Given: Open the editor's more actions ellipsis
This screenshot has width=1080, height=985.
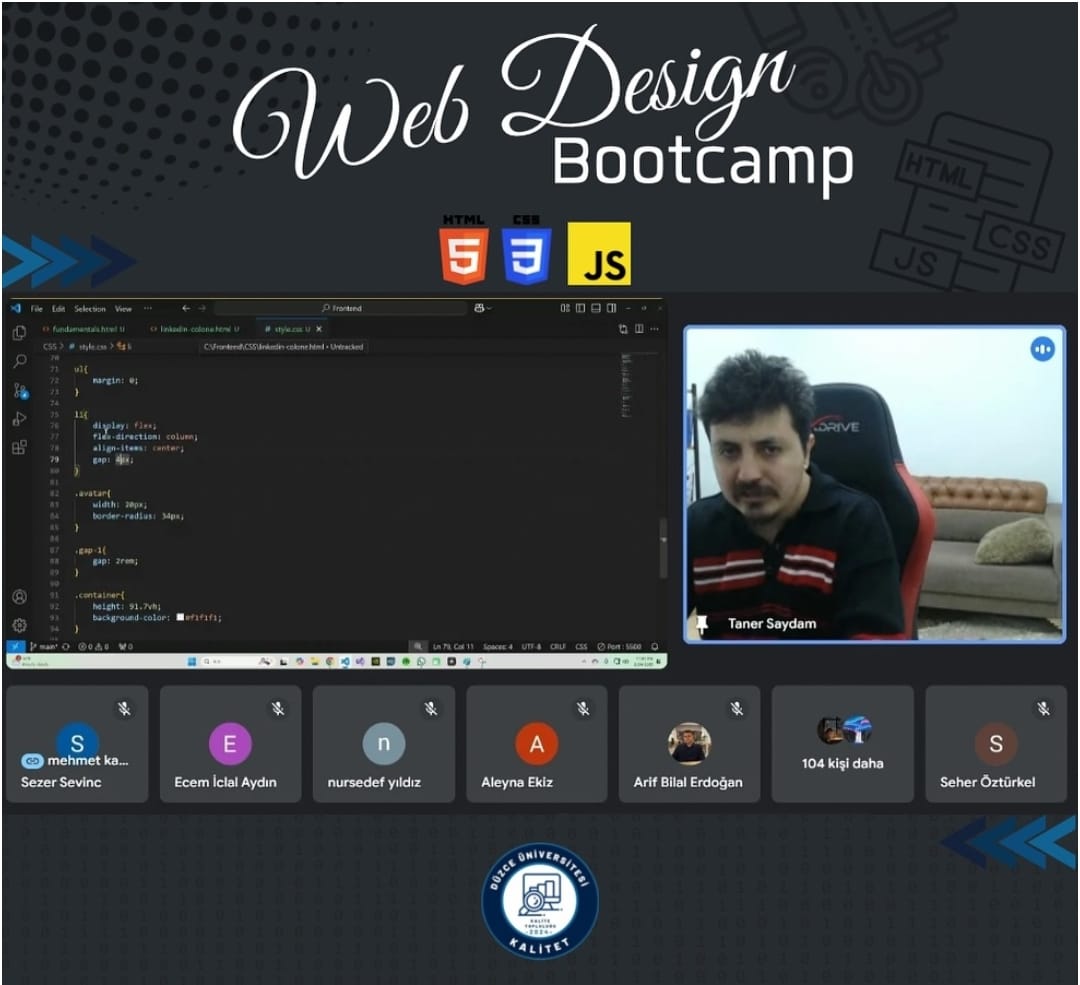Looking at the screenshot, I should [655, 329].
